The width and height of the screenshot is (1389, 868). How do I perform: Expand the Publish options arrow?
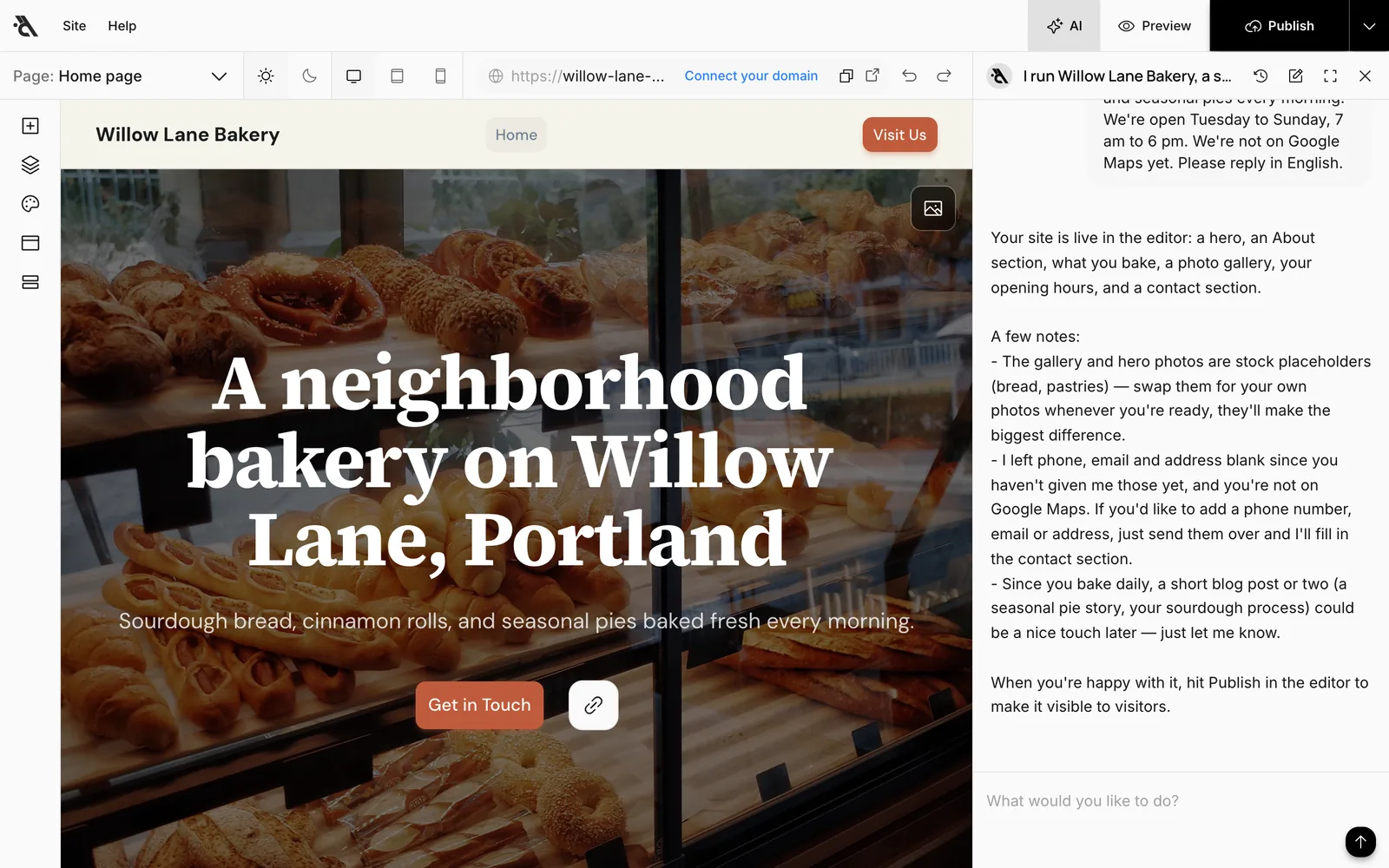pyautogui.click(x=1369, y=26)
